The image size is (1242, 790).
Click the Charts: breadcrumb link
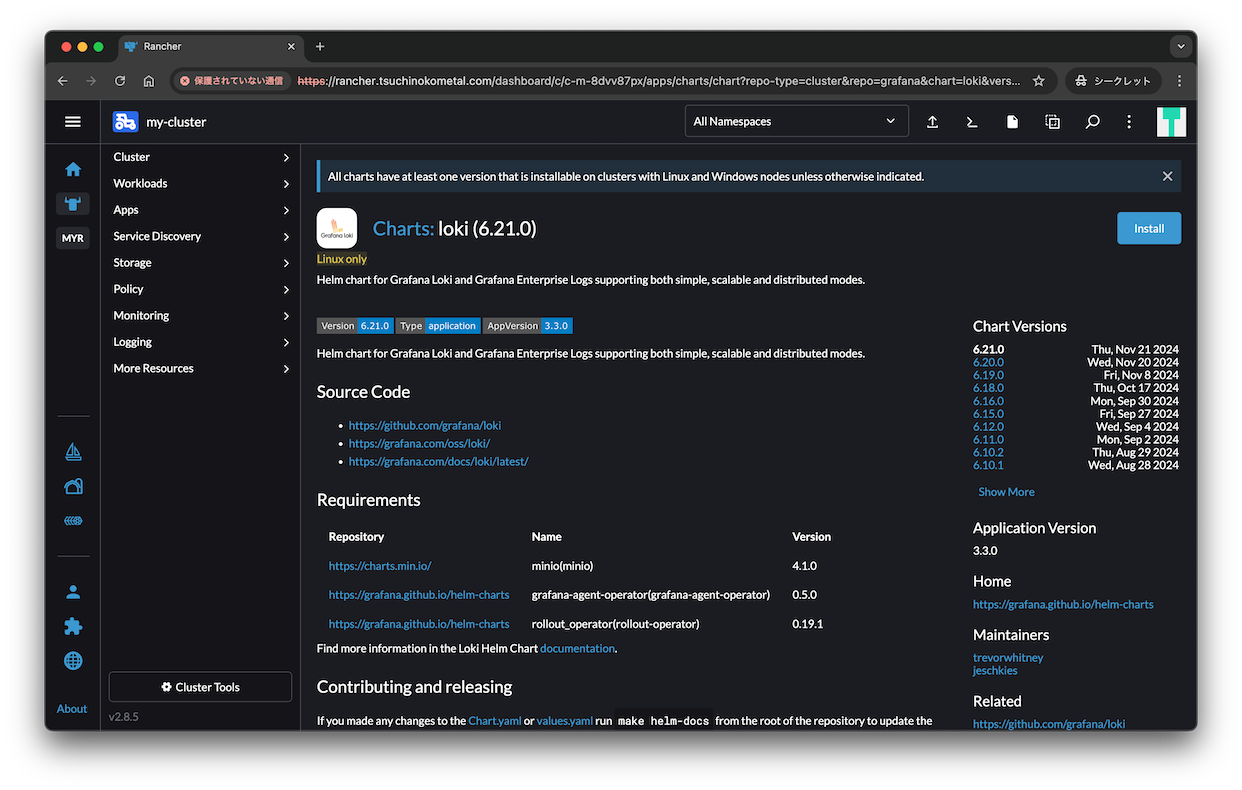click(x=403, y=228)
